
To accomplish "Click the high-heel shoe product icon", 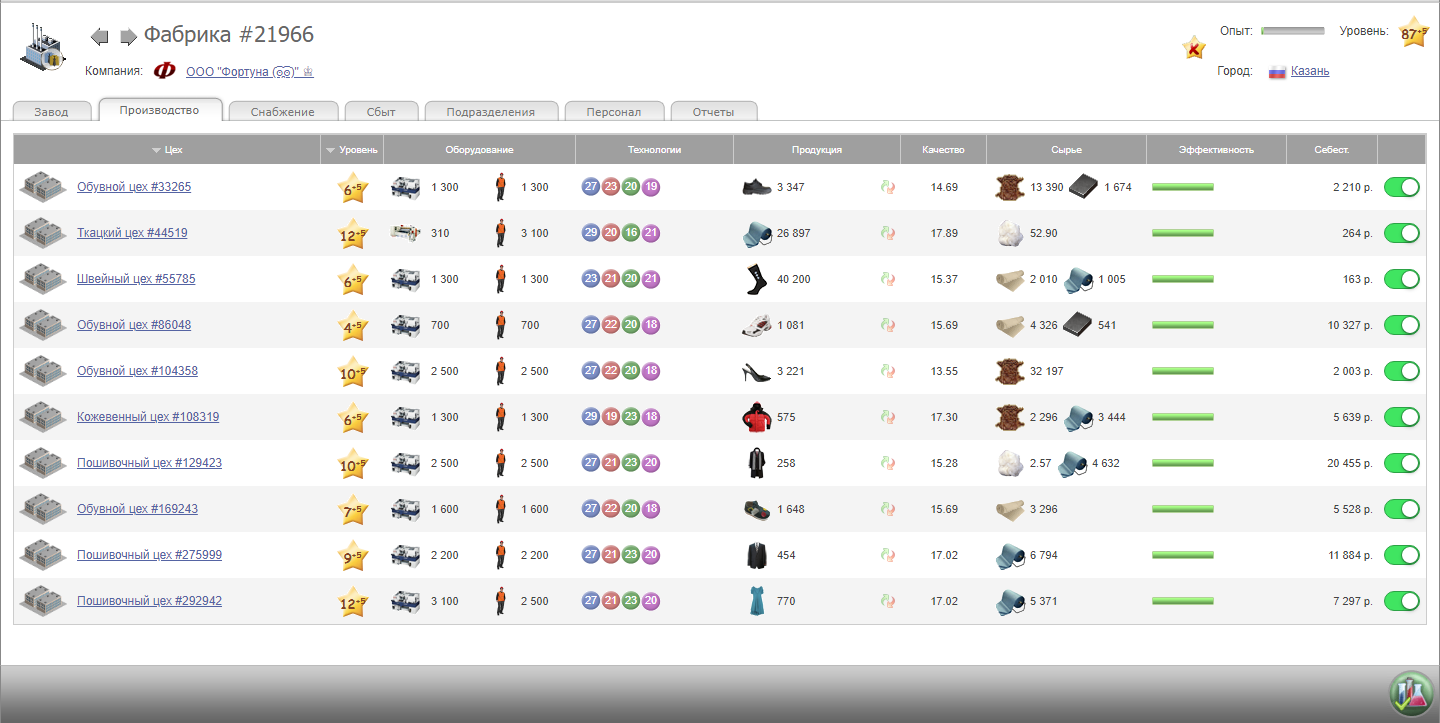I will [x=757, y=371].
